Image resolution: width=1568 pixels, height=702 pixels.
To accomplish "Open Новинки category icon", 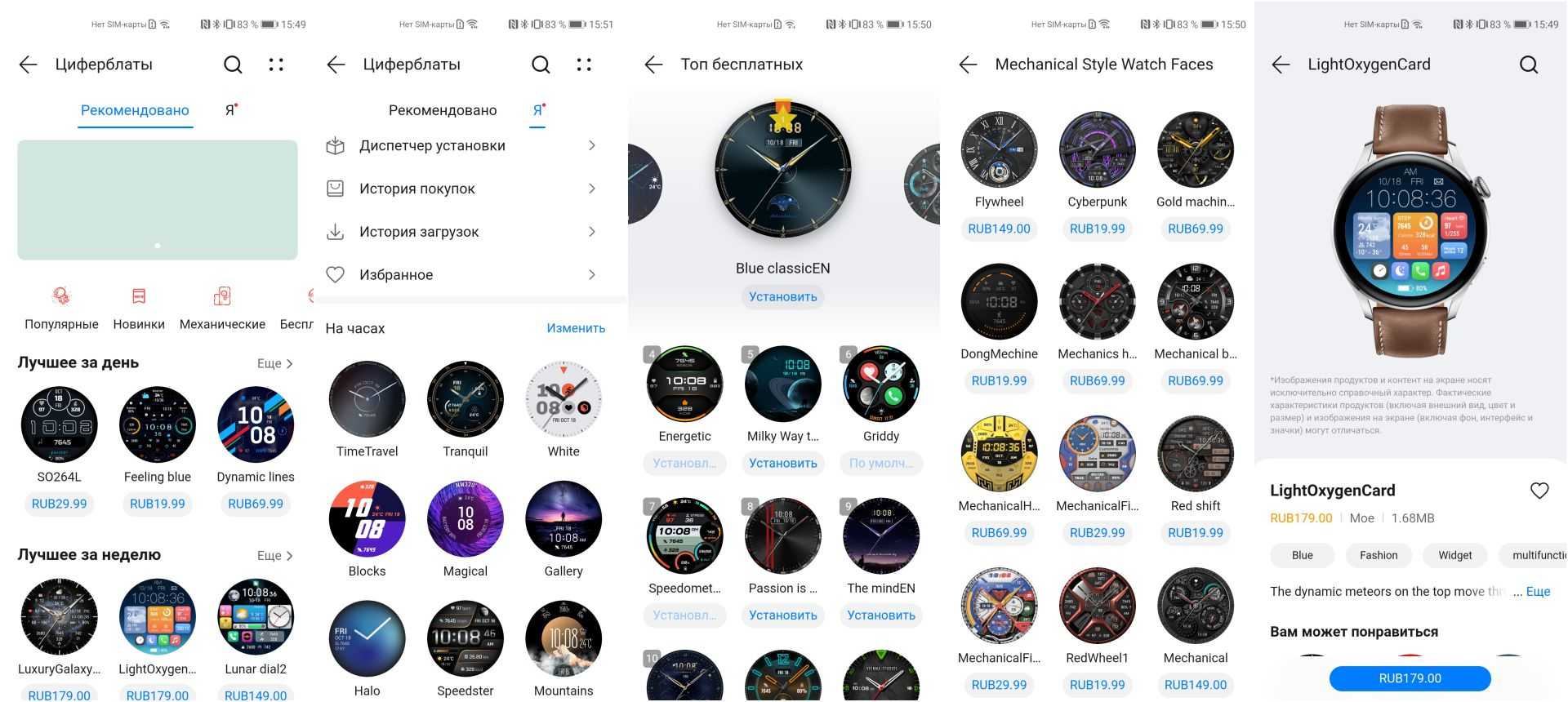I will (x=139, y=296).
